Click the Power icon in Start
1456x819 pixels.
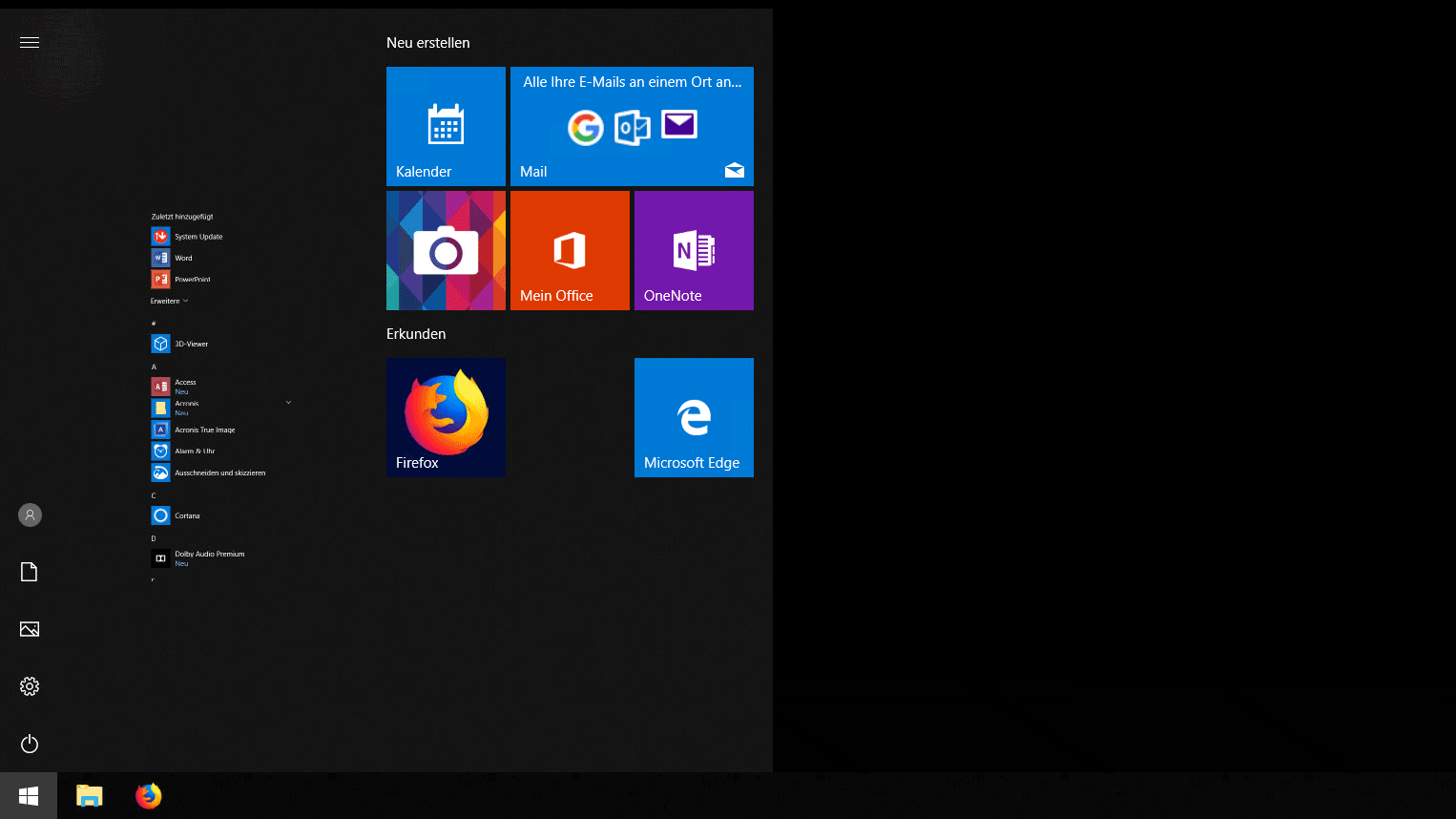point(30,744)
